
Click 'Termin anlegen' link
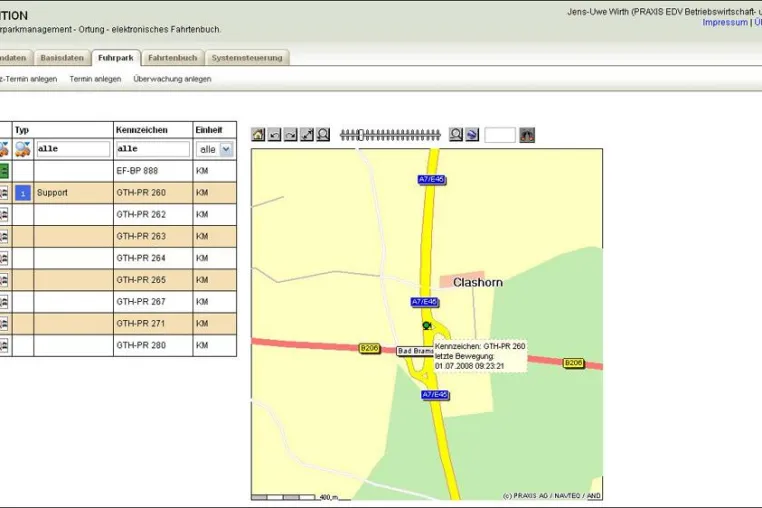pyautogui.click(x=95, y=79)
